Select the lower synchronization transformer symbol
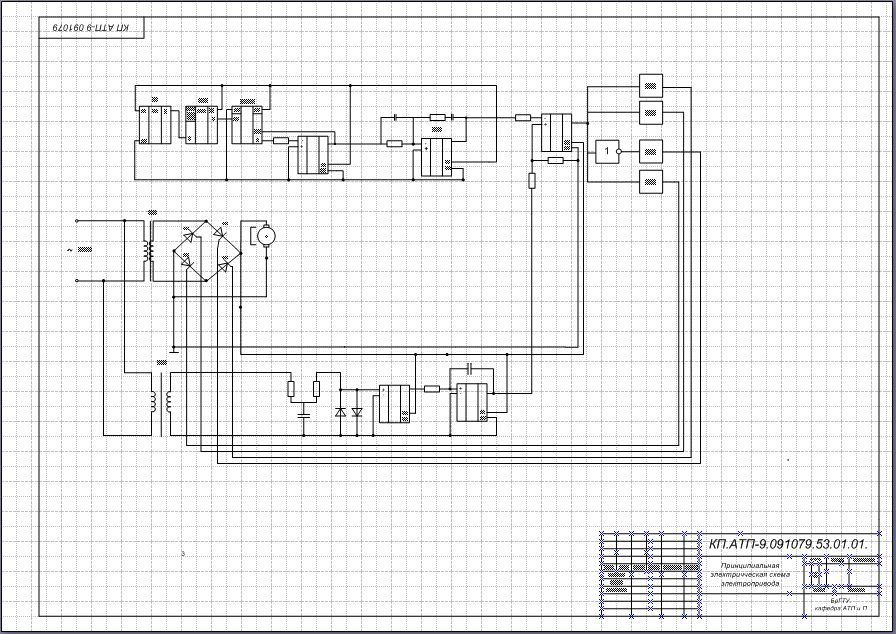896x634 pixels. point(161,403)
